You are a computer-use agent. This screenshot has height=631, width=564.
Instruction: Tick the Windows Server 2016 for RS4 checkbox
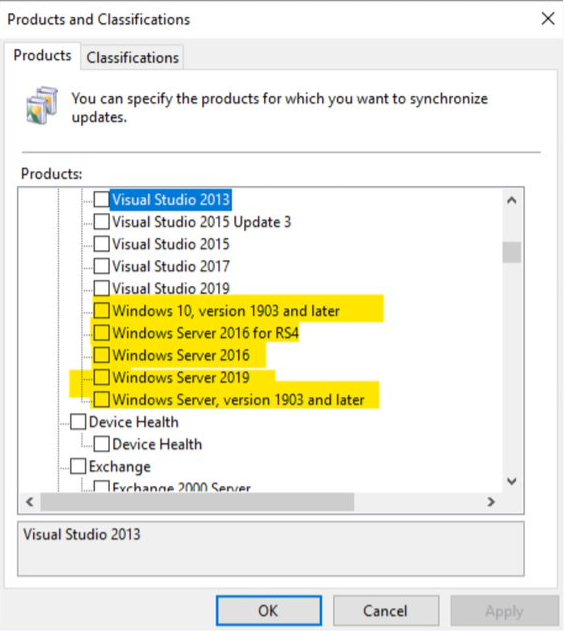101,333
